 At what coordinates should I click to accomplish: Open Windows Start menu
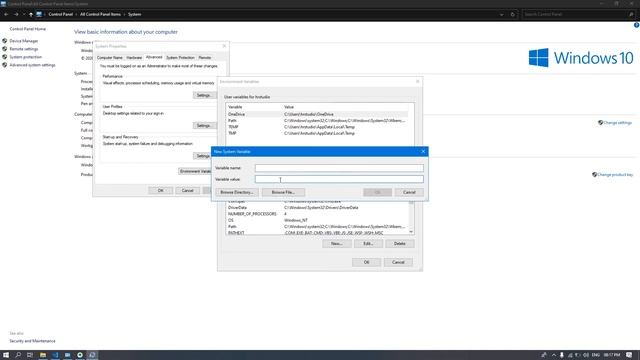(6, 355)
